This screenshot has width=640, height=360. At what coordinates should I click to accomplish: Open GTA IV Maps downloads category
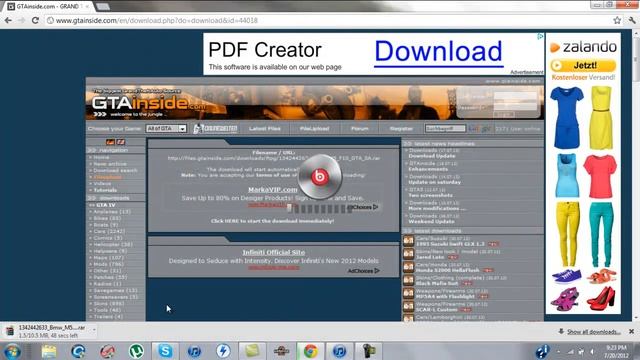point(109,258)
